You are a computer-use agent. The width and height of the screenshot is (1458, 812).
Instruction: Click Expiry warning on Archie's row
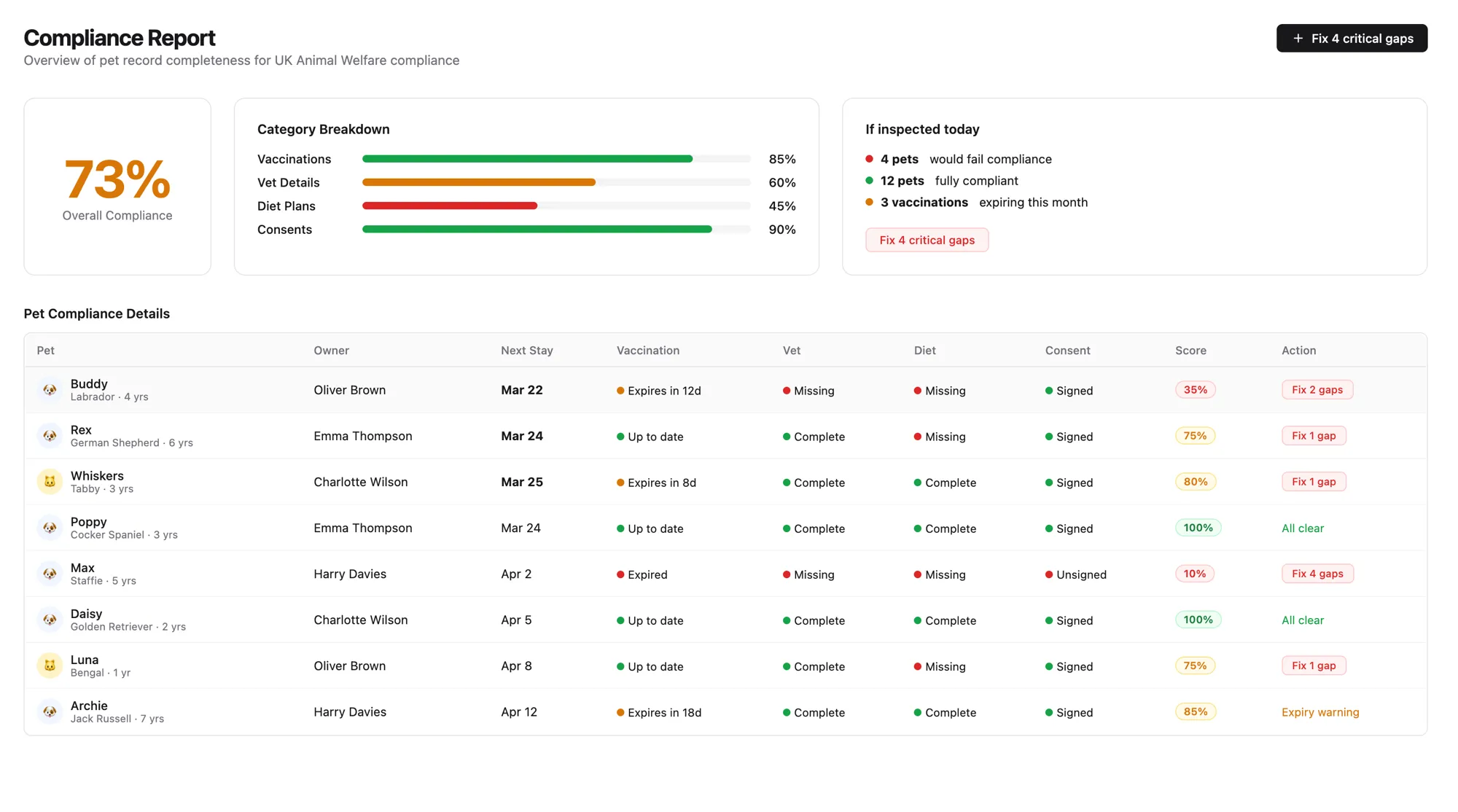click(x=1319, y=712)
